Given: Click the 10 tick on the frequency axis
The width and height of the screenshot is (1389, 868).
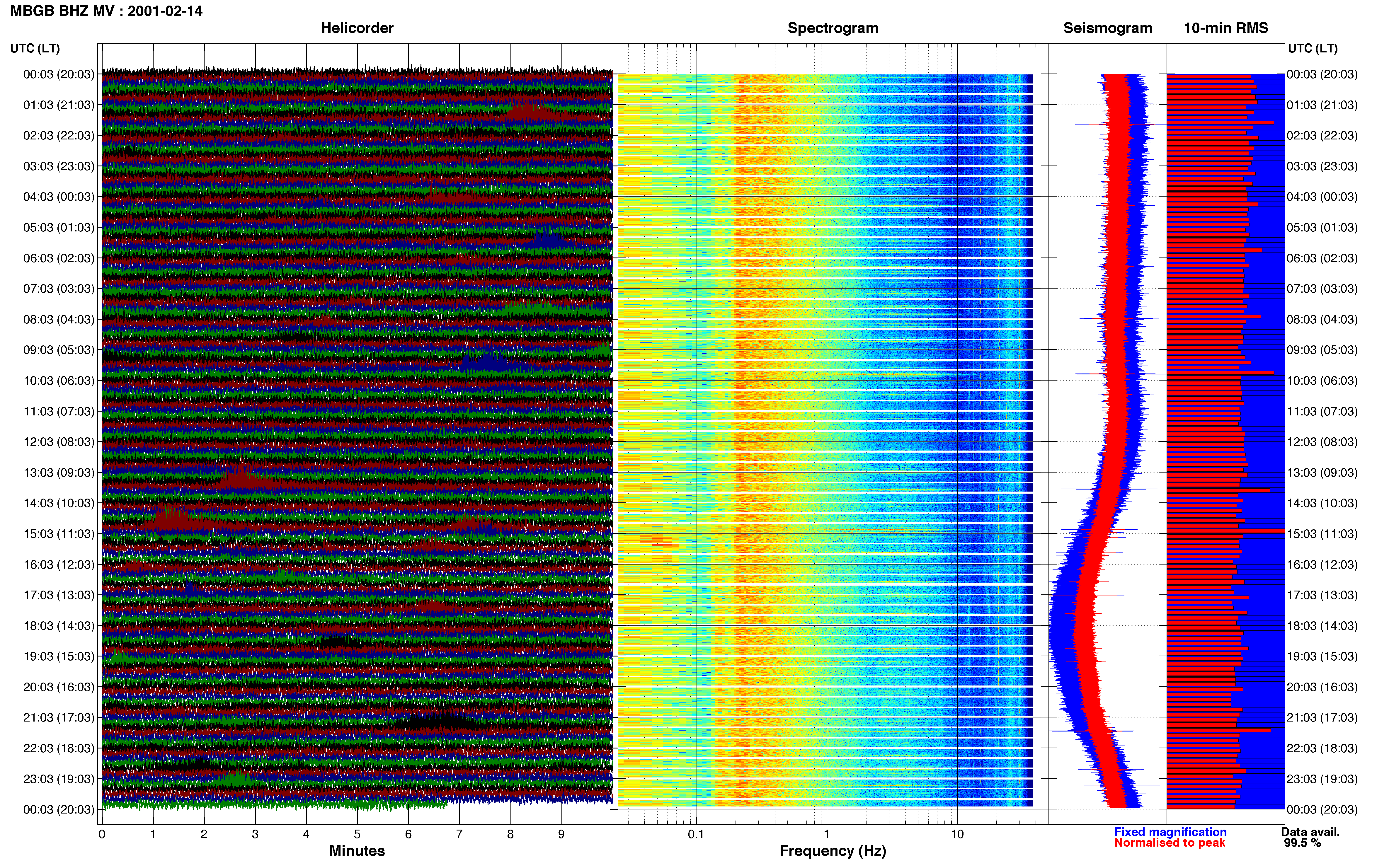Looking at the screenshot, I should pos(957,834).
